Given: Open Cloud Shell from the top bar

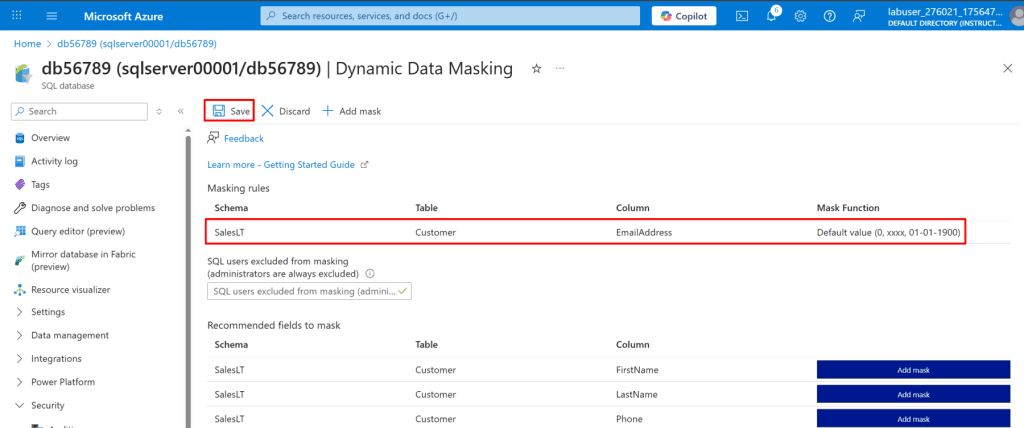Looking at the screenshot, I should point(742,16).
